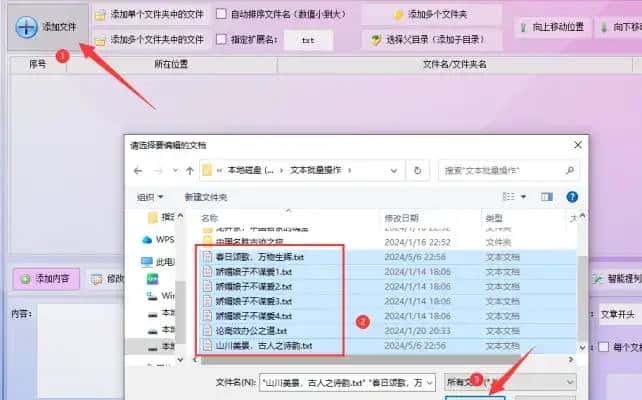The image size is (642, 400).
Task: Click the Forward arrow in file dialog
Action: point(158,171)
